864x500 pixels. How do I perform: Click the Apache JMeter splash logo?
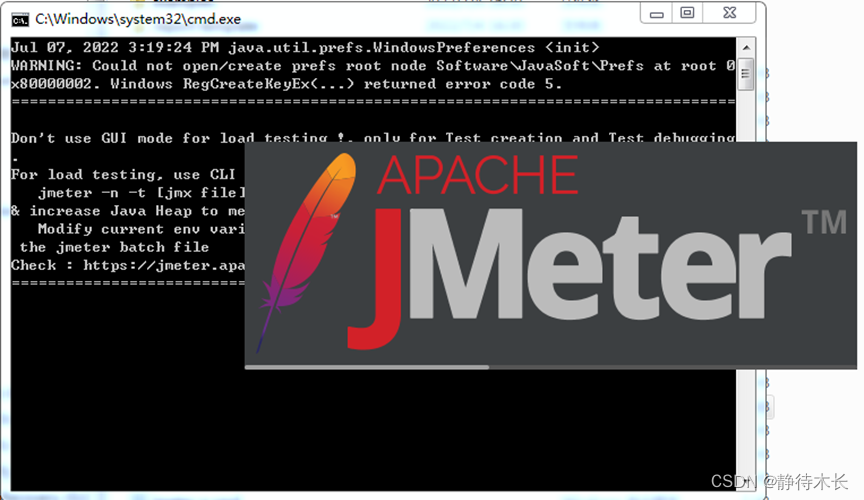tap(550, 254)
